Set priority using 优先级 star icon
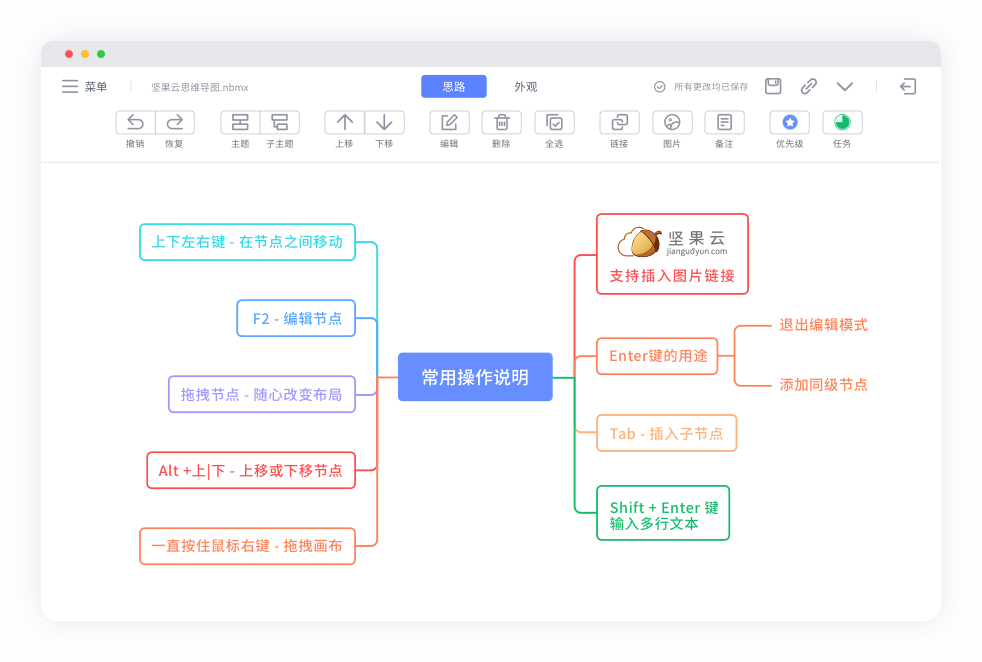Viewport: 982px width, 662px height. [789, 122]
